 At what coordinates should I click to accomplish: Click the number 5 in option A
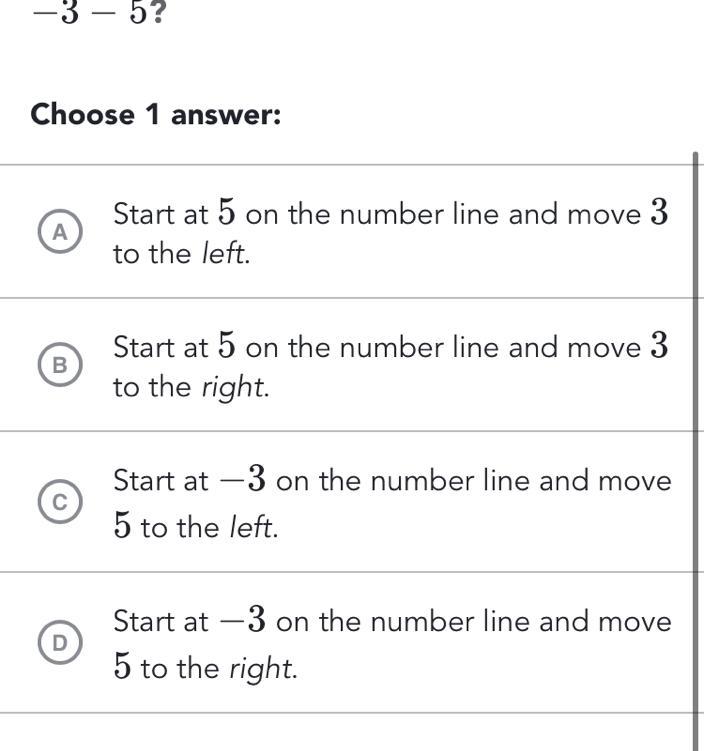227,213
